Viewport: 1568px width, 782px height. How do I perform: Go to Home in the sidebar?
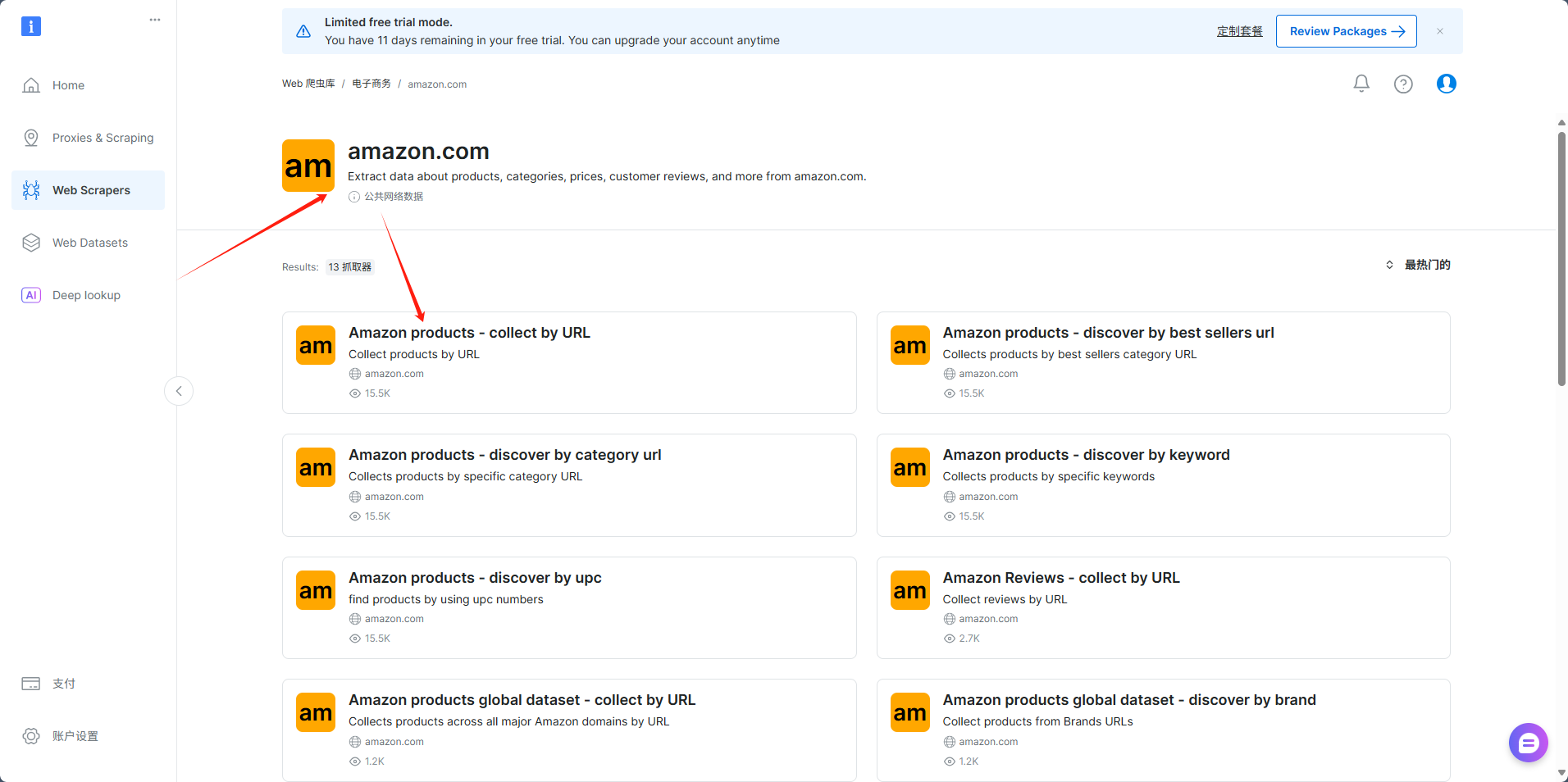89,85
